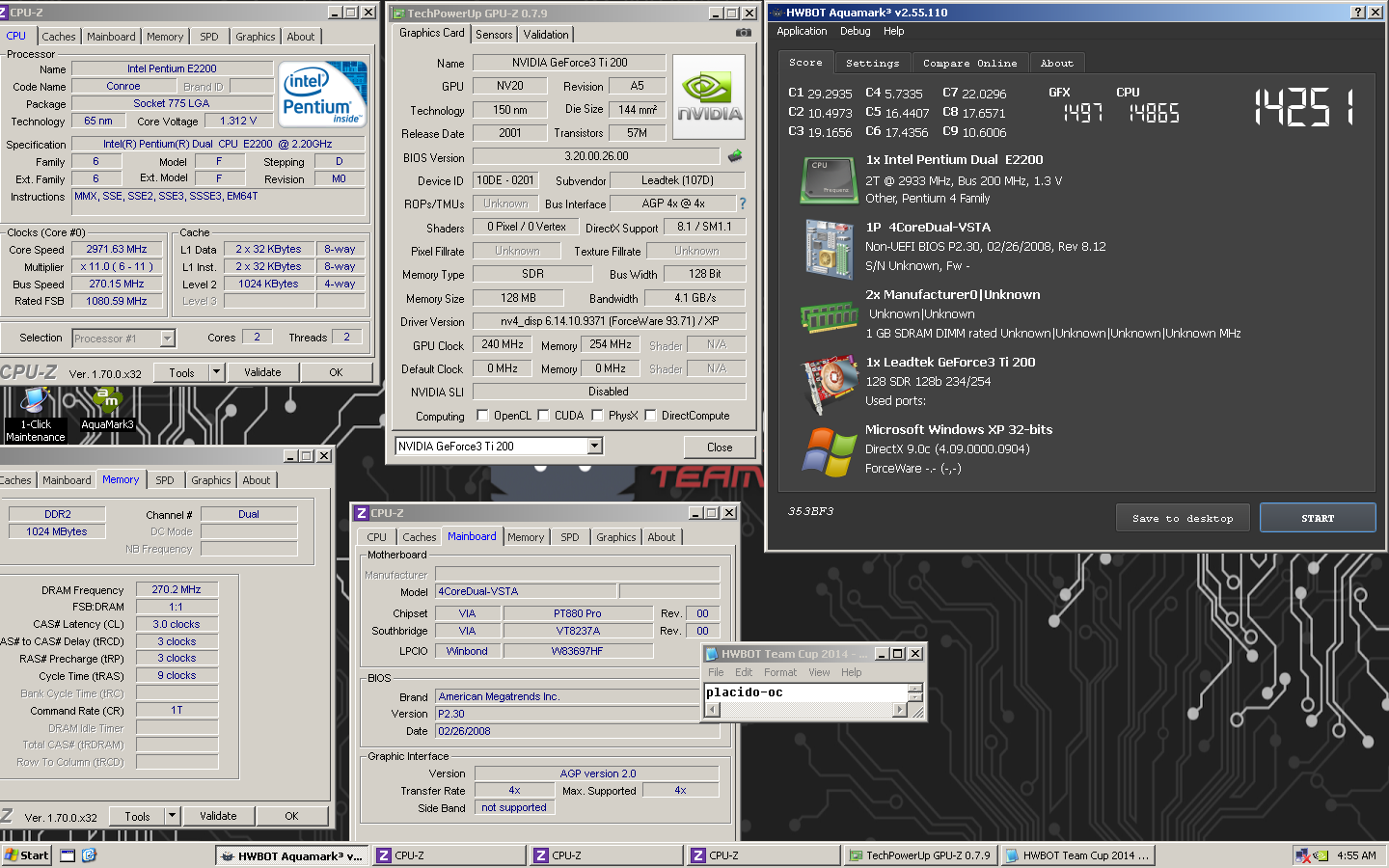Click Save to desktop in Aquamark
1389x868 pixels.
[1183, 518]
